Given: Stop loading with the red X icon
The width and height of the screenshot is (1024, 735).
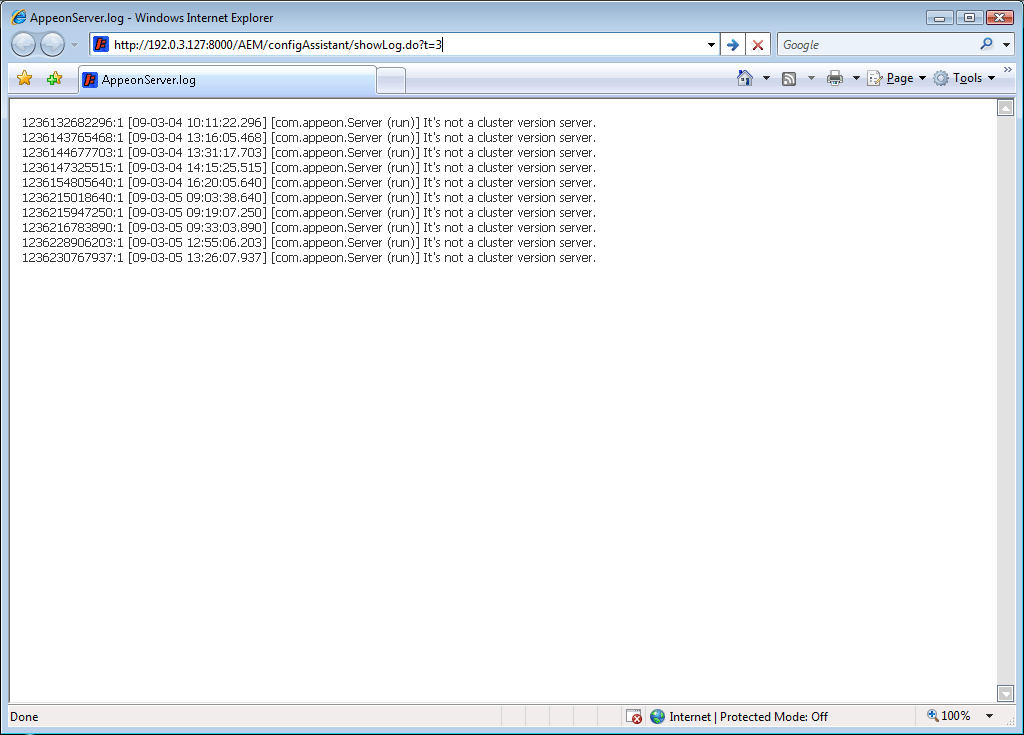Looking at the screenshot, I should point(757,44).
